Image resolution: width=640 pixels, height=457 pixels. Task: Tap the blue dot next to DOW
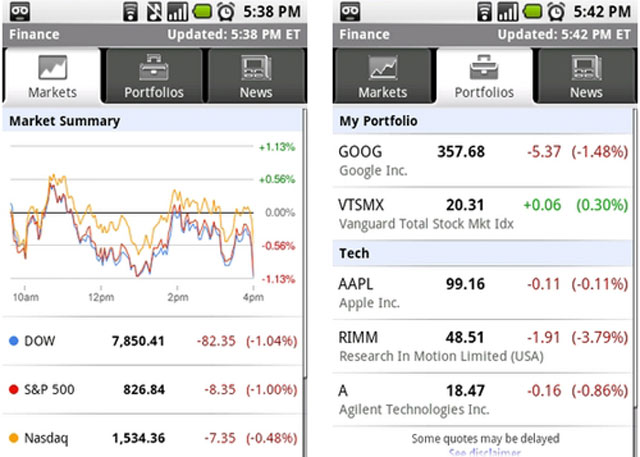[14, 341]
